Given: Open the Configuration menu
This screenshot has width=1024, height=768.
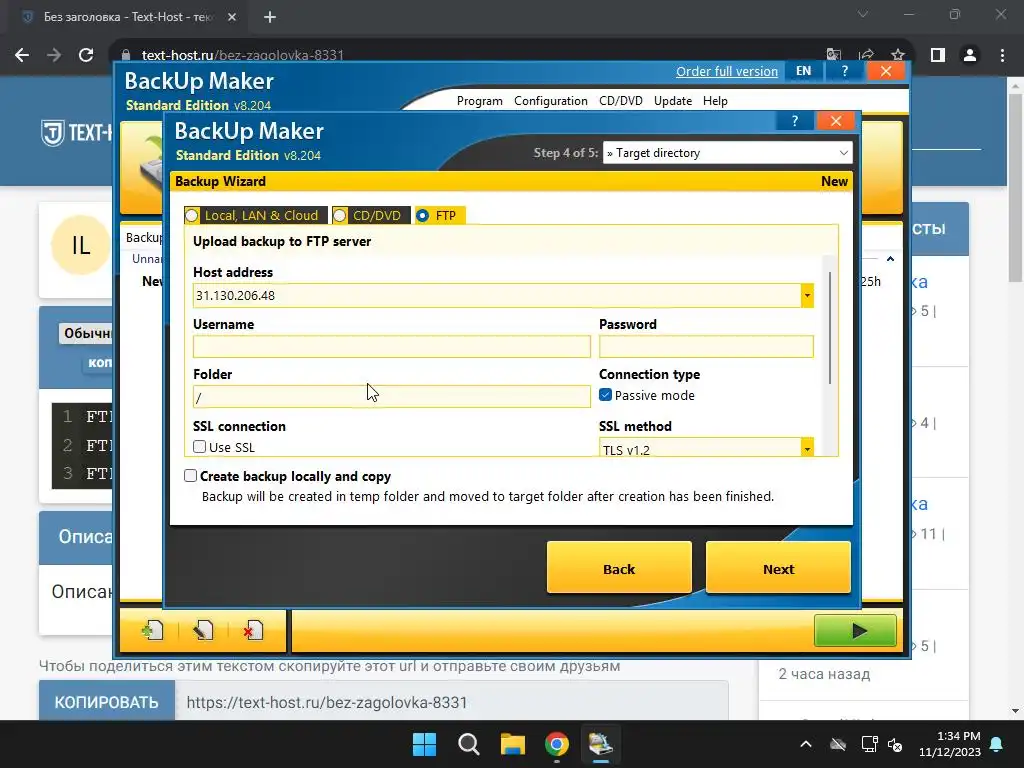Looking at the screenshot, I should coord(551,101).
